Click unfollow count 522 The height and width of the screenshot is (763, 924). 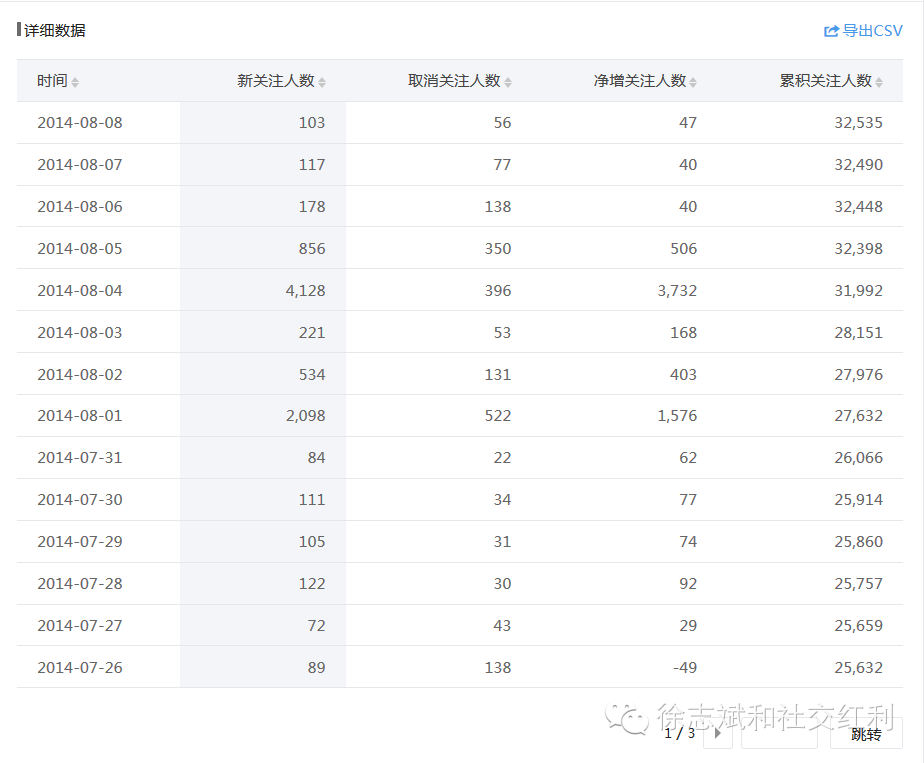pyautogui.click(x=498, y=416)
